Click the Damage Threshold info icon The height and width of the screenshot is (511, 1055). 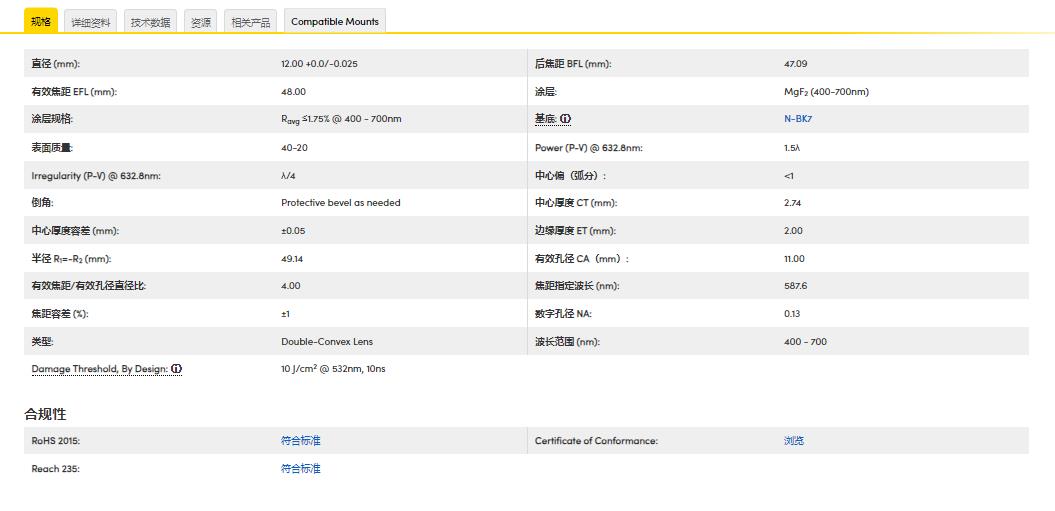coord(177,369)
